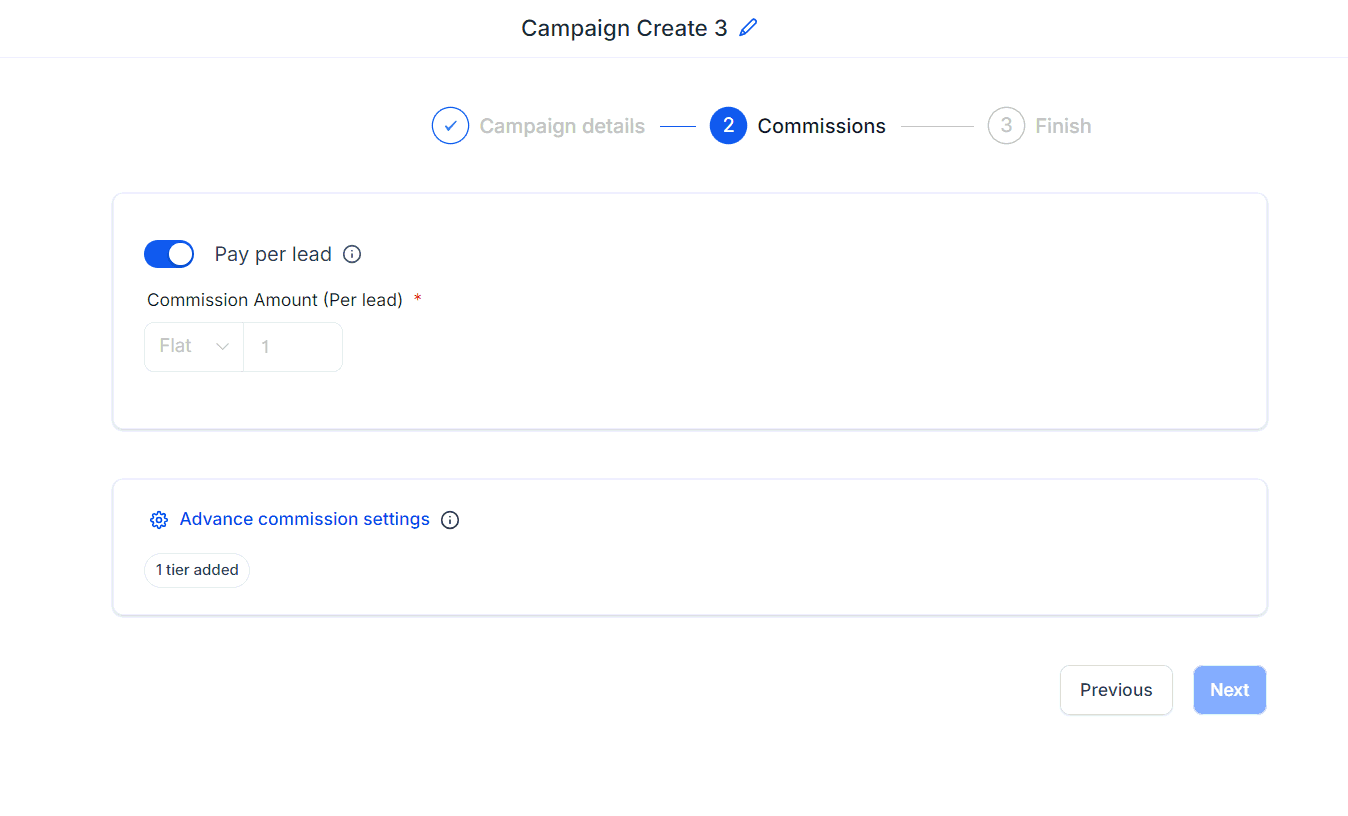Click the '1 tier added' badge
This screenshot has width=1348, height=816.
197,570
